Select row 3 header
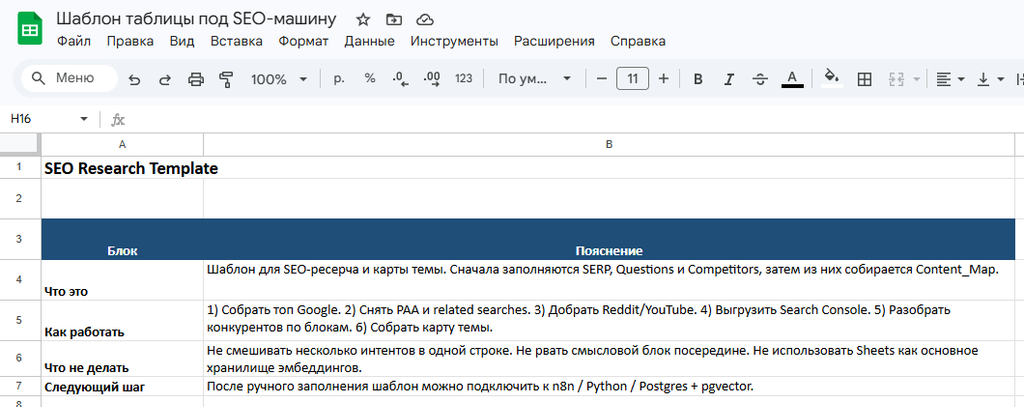 coord(20,239)
